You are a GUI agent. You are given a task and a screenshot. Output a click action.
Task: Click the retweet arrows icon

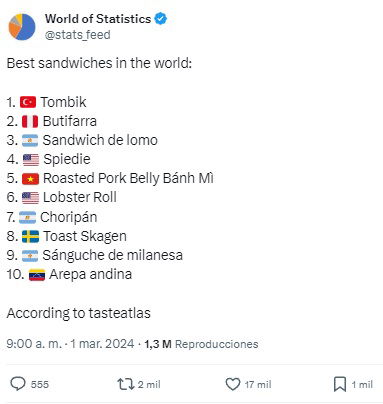tap(126, 384)
